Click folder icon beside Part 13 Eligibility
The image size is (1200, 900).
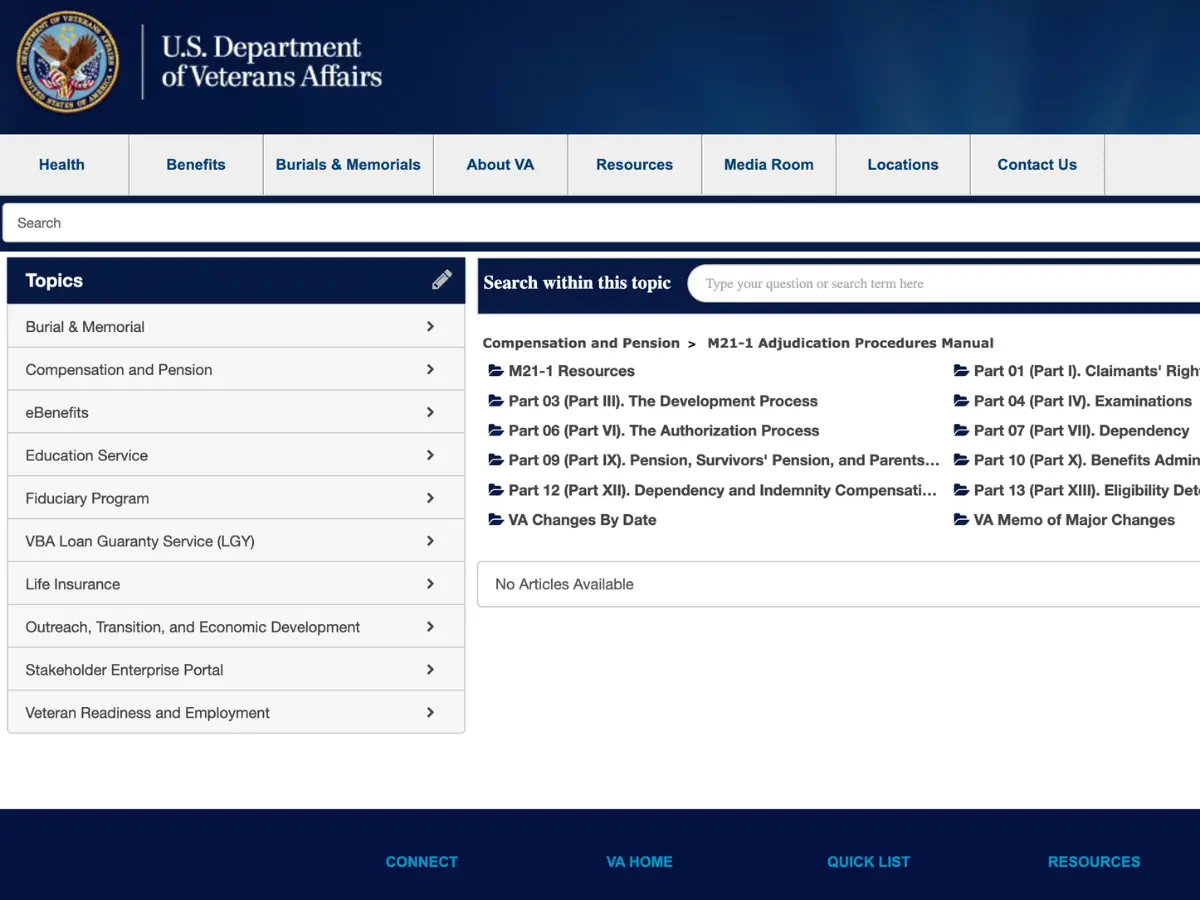pos(962,490)
